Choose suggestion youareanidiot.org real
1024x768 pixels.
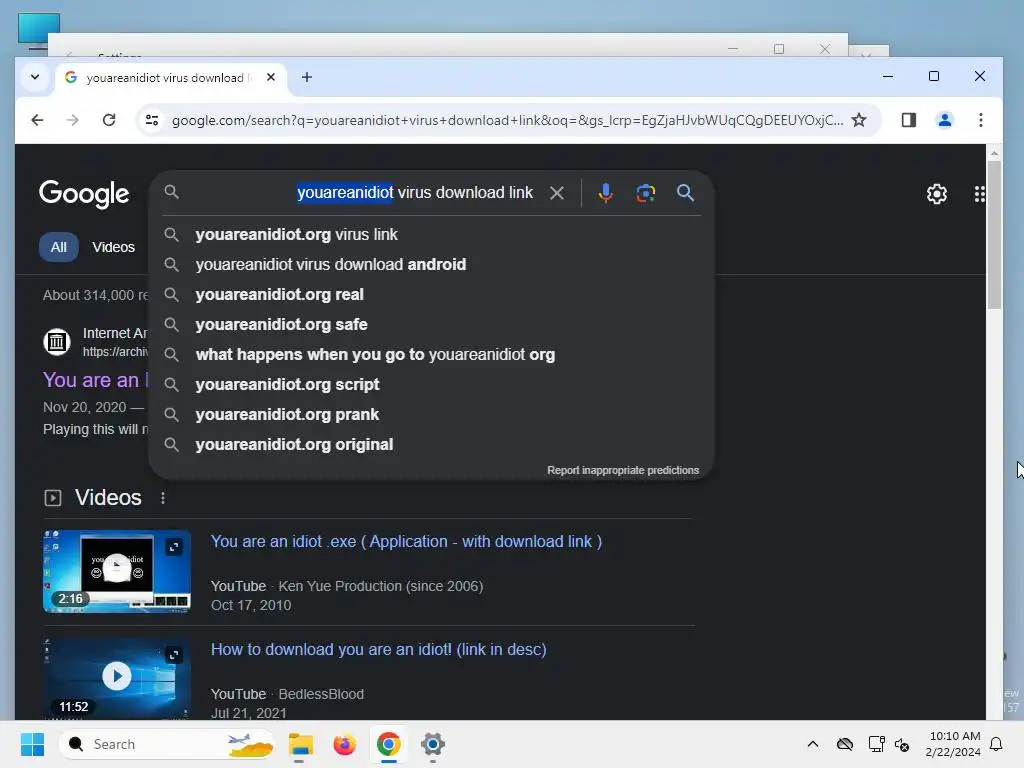click(x=431, y=295)
